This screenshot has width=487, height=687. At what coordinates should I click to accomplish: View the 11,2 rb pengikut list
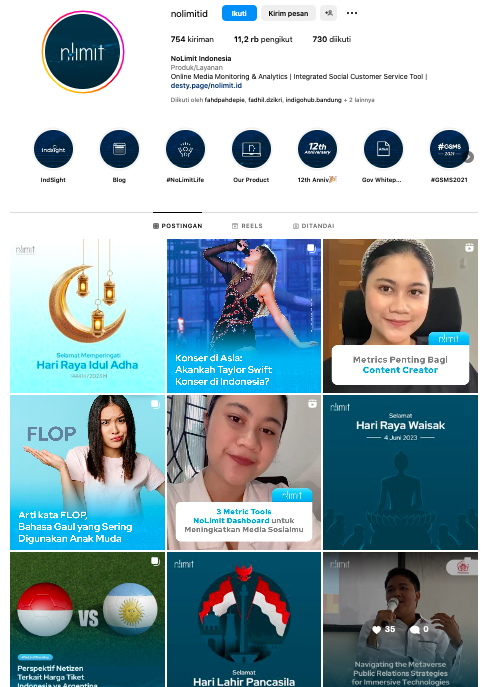click(263, 39)
